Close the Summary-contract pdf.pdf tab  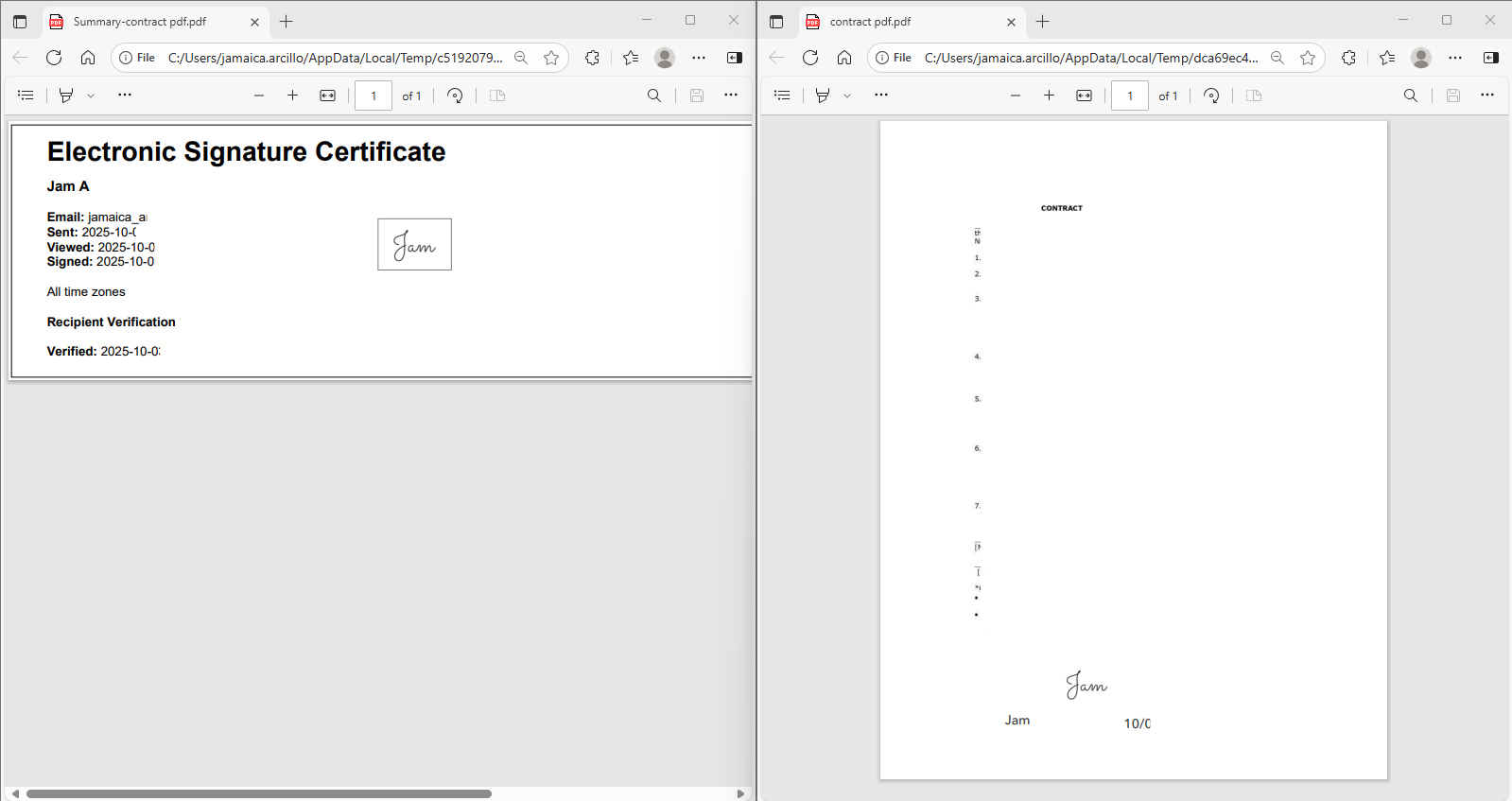coord(254,22)
